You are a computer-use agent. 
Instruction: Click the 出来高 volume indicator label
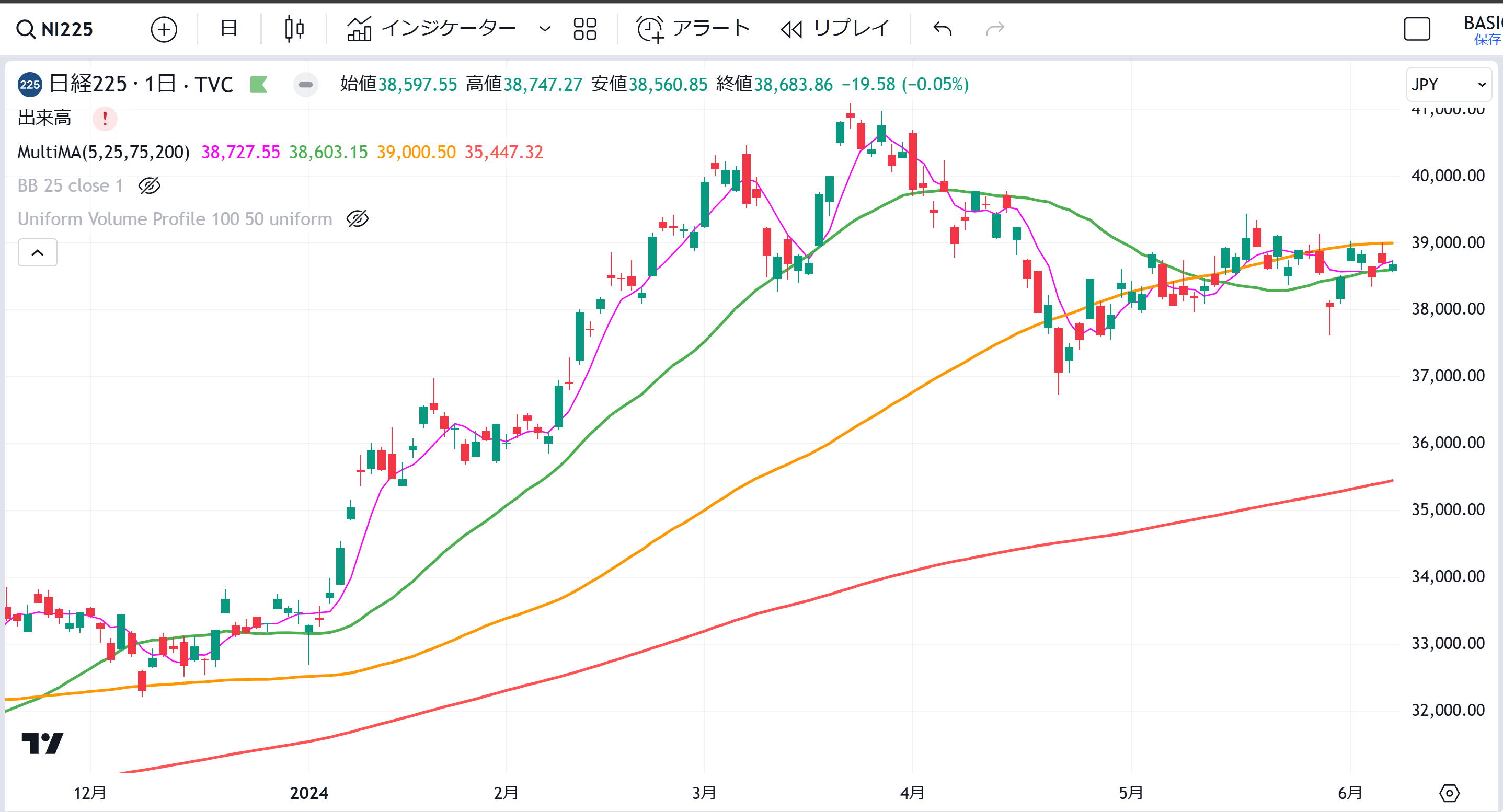[x=44, y=119]
